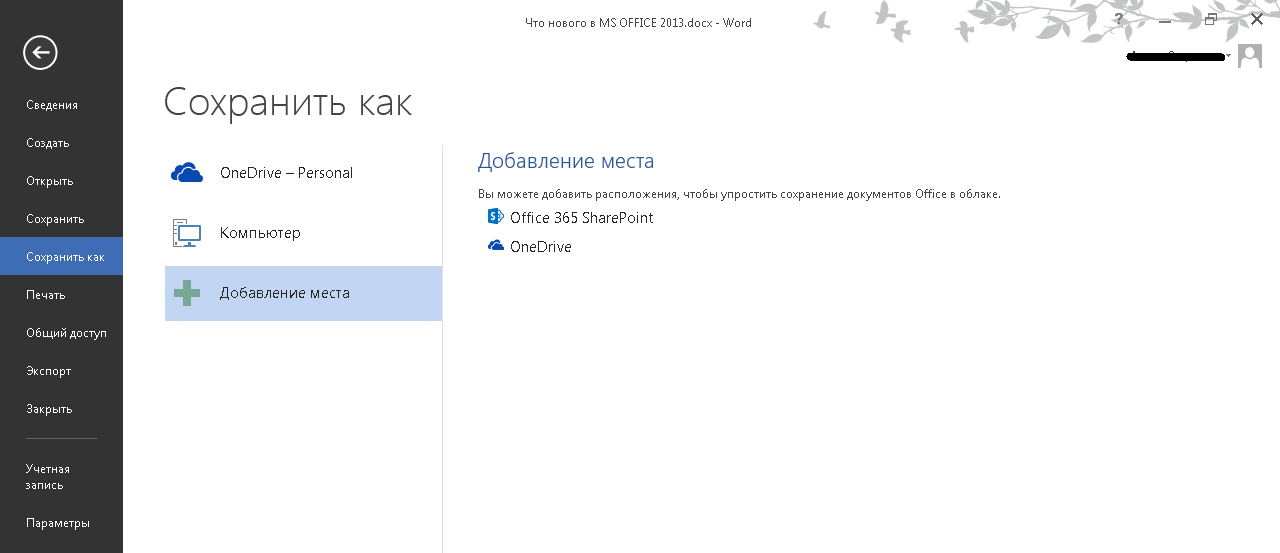The width and height of the screenshot is (1280, 553).
Task: Click the window title Что нового в MS OFFICE 2013.docx
Action: [x=638, y=22]
